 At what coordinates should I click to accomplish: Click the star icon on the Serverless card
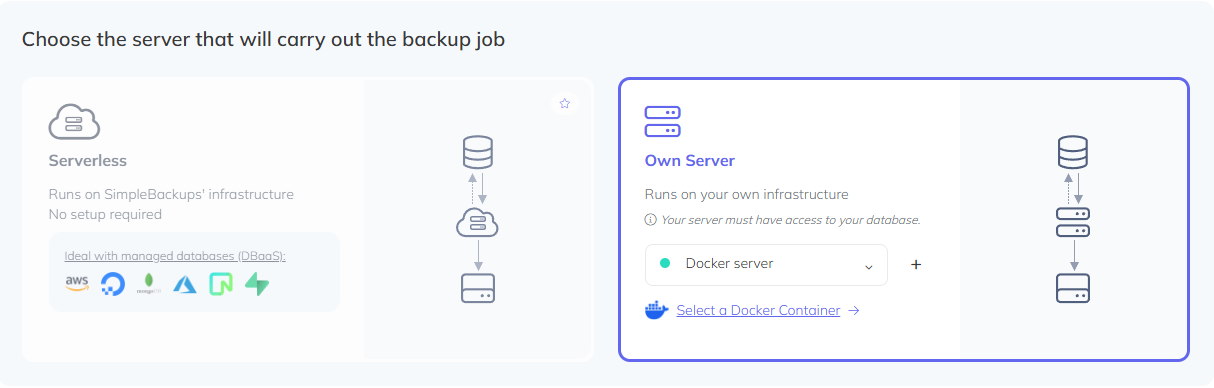click(564, 103)
